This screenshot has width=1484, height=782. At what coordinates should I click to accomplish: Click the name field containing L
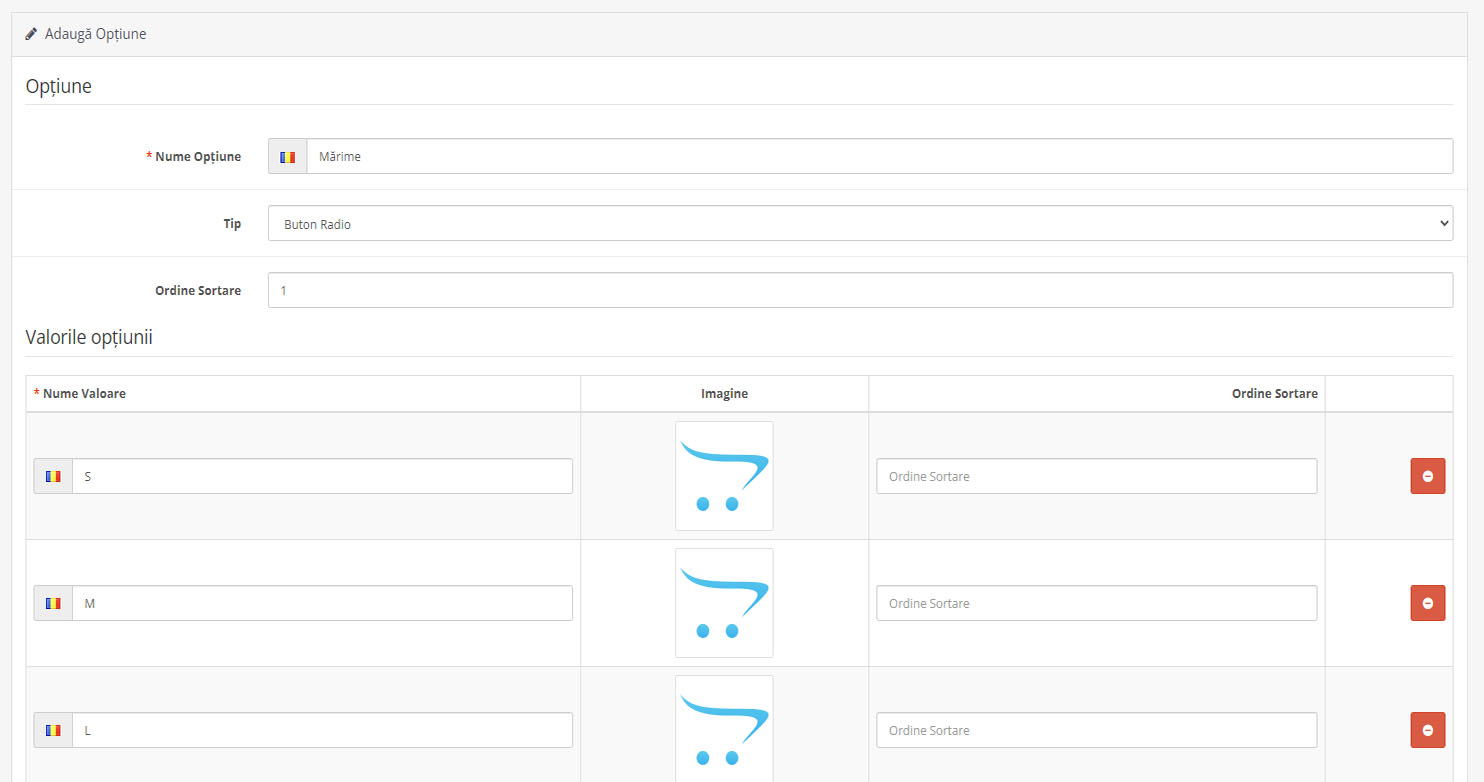(x=322, y=730)
